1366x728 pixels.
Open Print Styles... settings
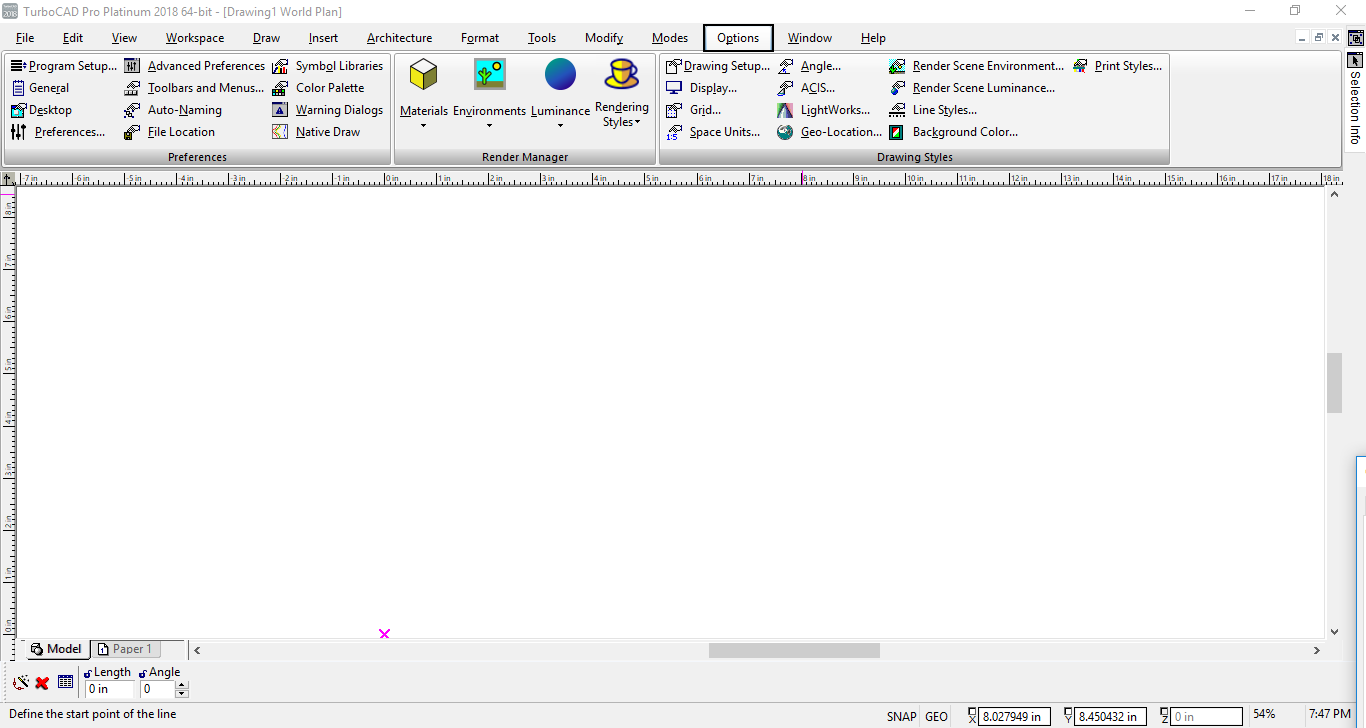pyautogui.click(x=1117, y=66)
